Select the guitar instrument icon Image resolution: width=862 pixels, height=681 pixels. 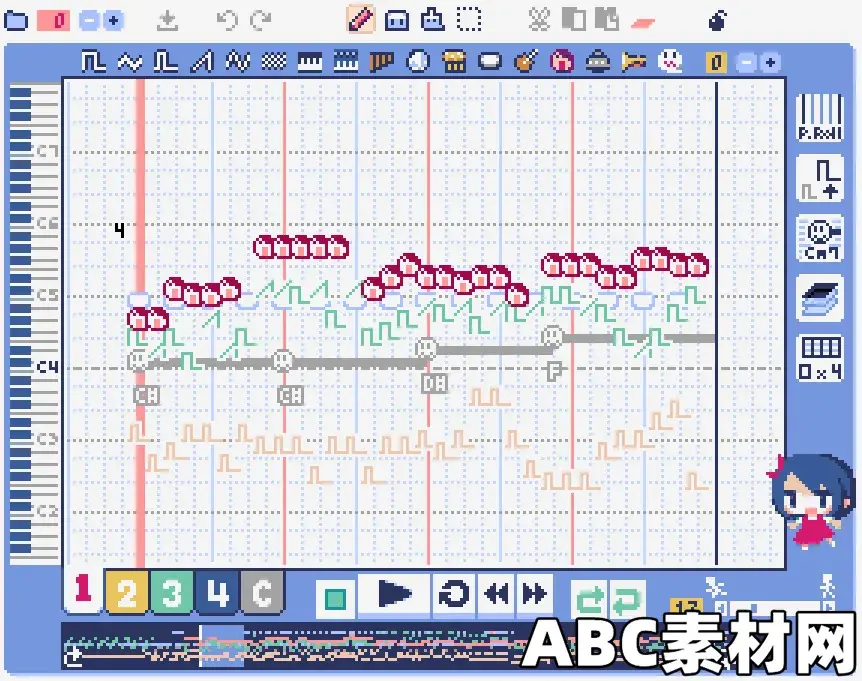[x=524, y=62]
